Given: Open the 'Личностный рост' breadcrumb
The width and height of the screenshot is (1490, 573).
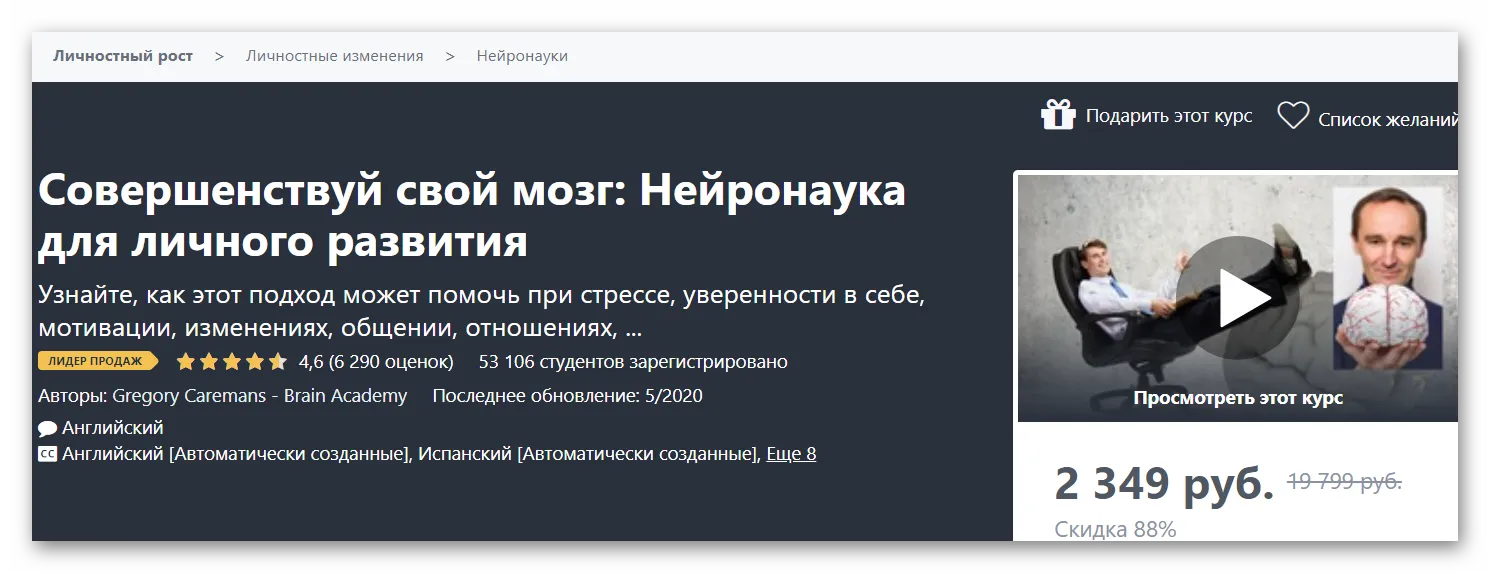Looking at the screenshot, I should pyautogui.click(x=123, y=56).
